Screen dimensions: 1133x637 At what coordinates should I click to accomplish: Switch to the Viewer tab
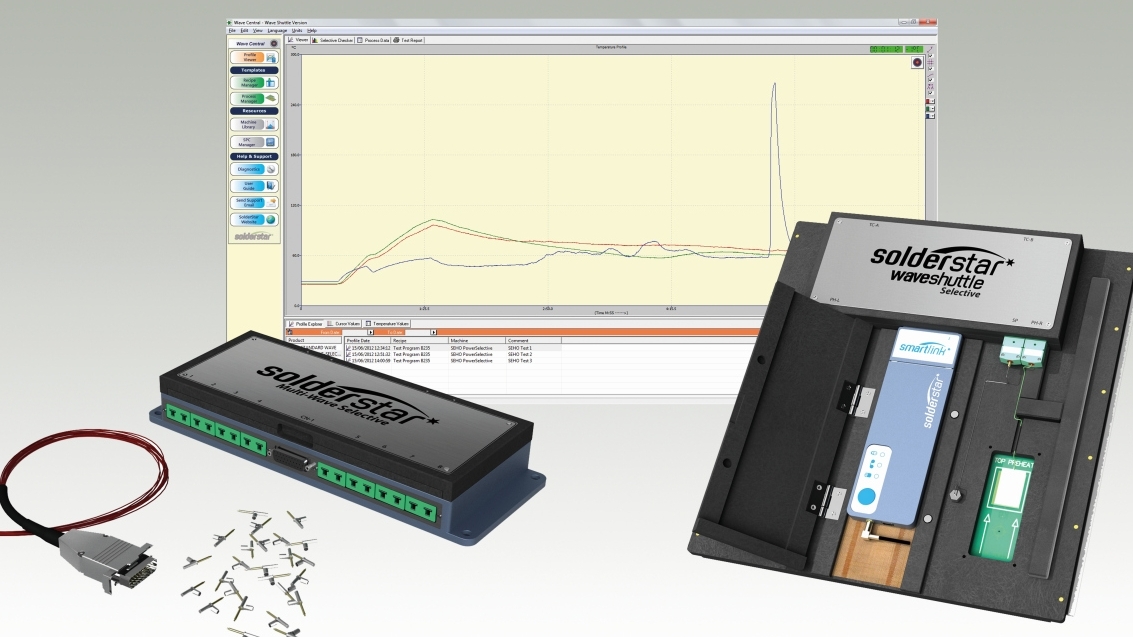point(298,40)
